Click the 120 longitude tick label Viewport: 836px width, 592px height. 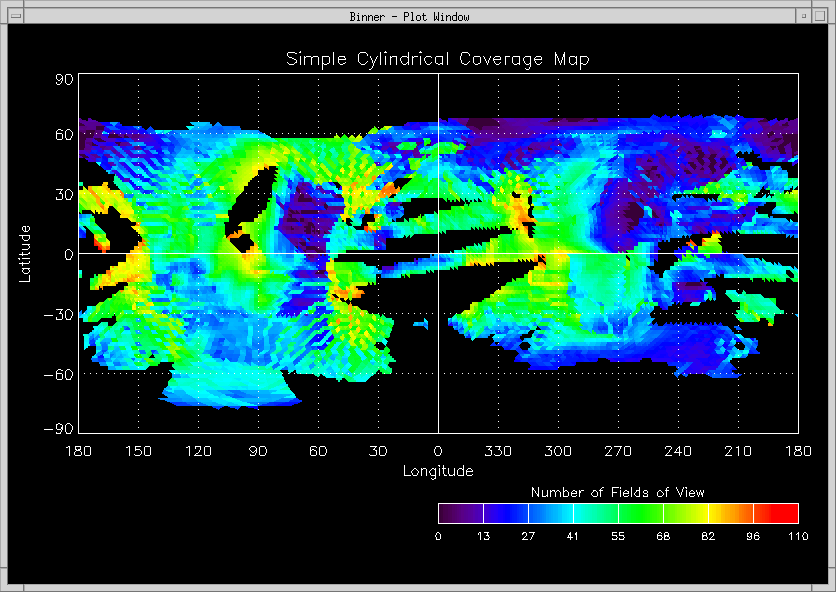click(198, 451)
